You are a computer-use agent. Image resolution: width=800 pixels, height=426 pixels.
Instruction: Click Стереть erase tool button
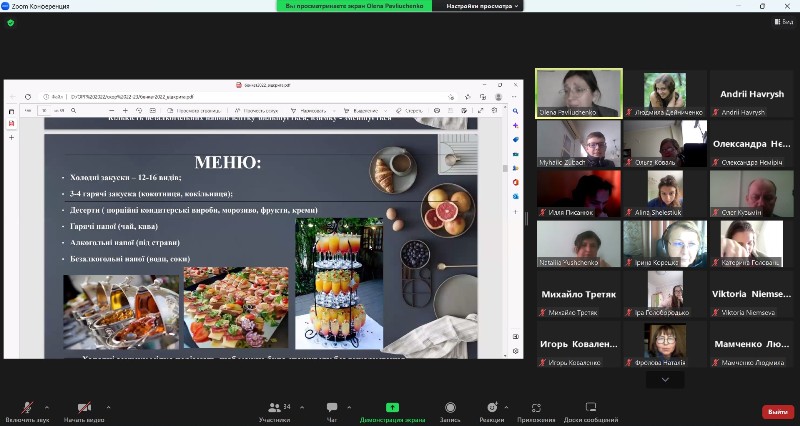[410, 110]
